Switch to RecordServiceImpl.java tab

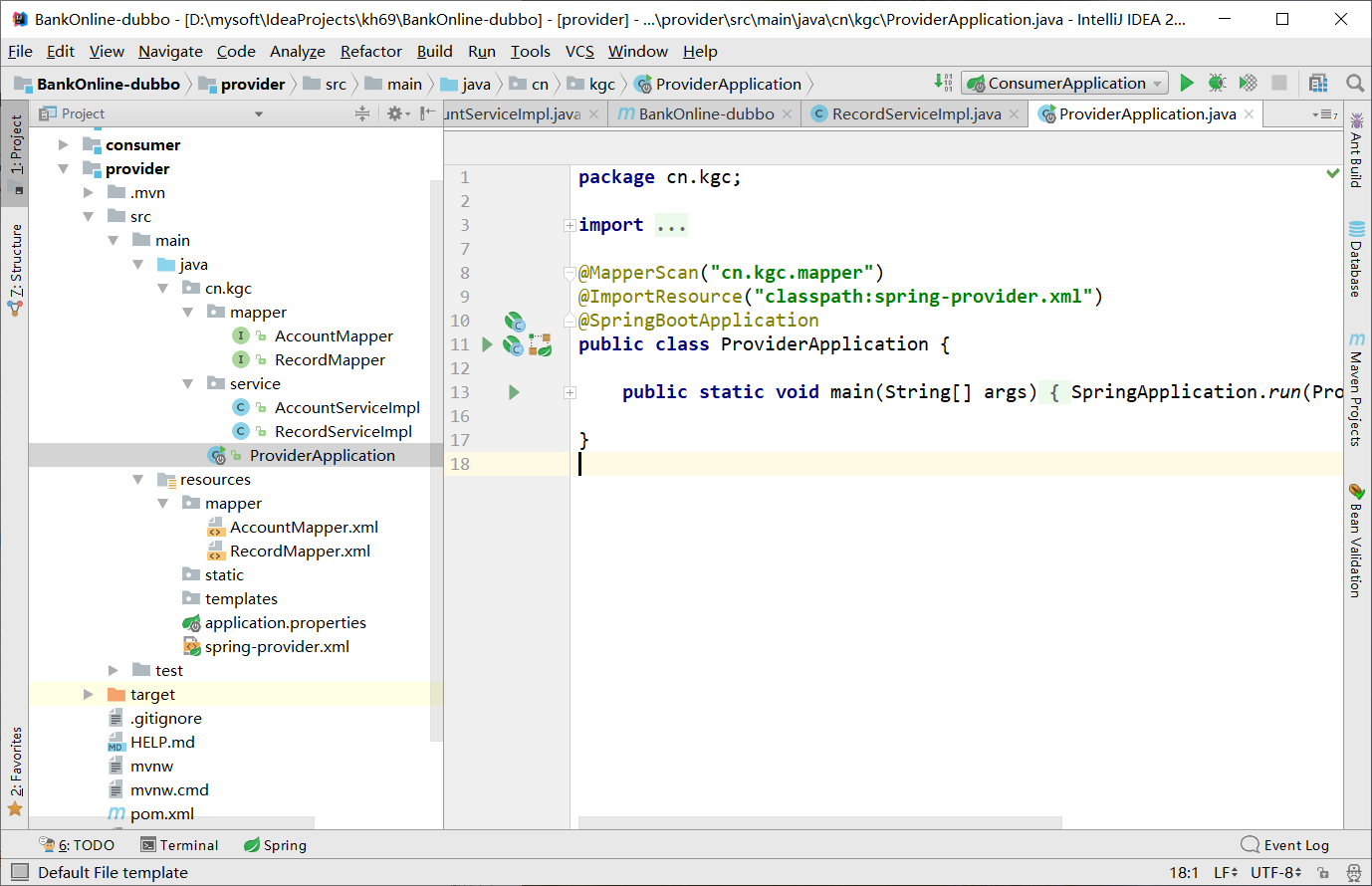click(916, 114)
